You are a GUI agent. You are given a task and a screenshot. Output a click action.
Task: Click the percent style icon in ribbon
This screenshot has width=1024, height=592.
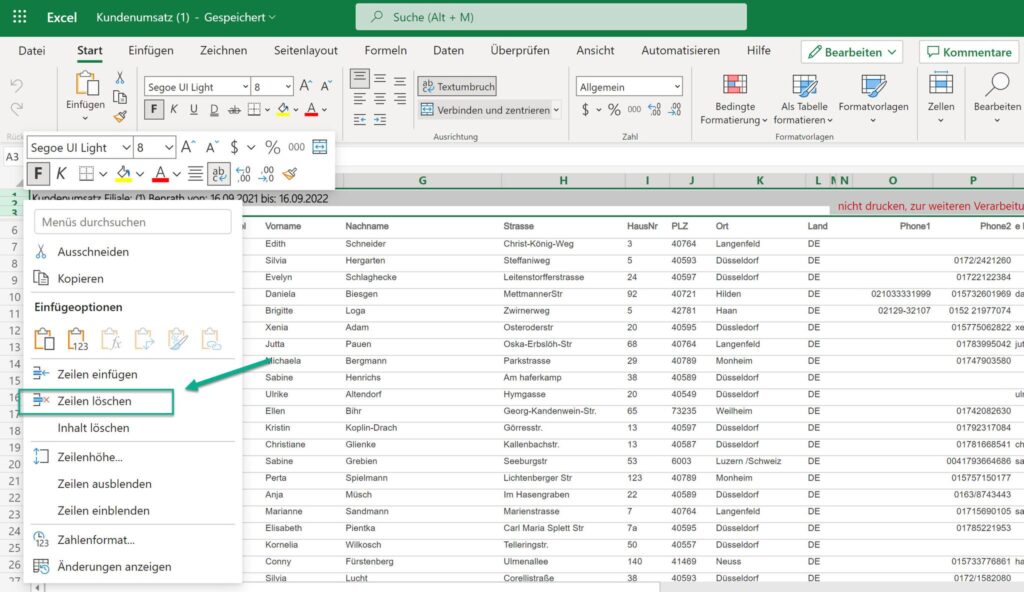pos(613,110)
